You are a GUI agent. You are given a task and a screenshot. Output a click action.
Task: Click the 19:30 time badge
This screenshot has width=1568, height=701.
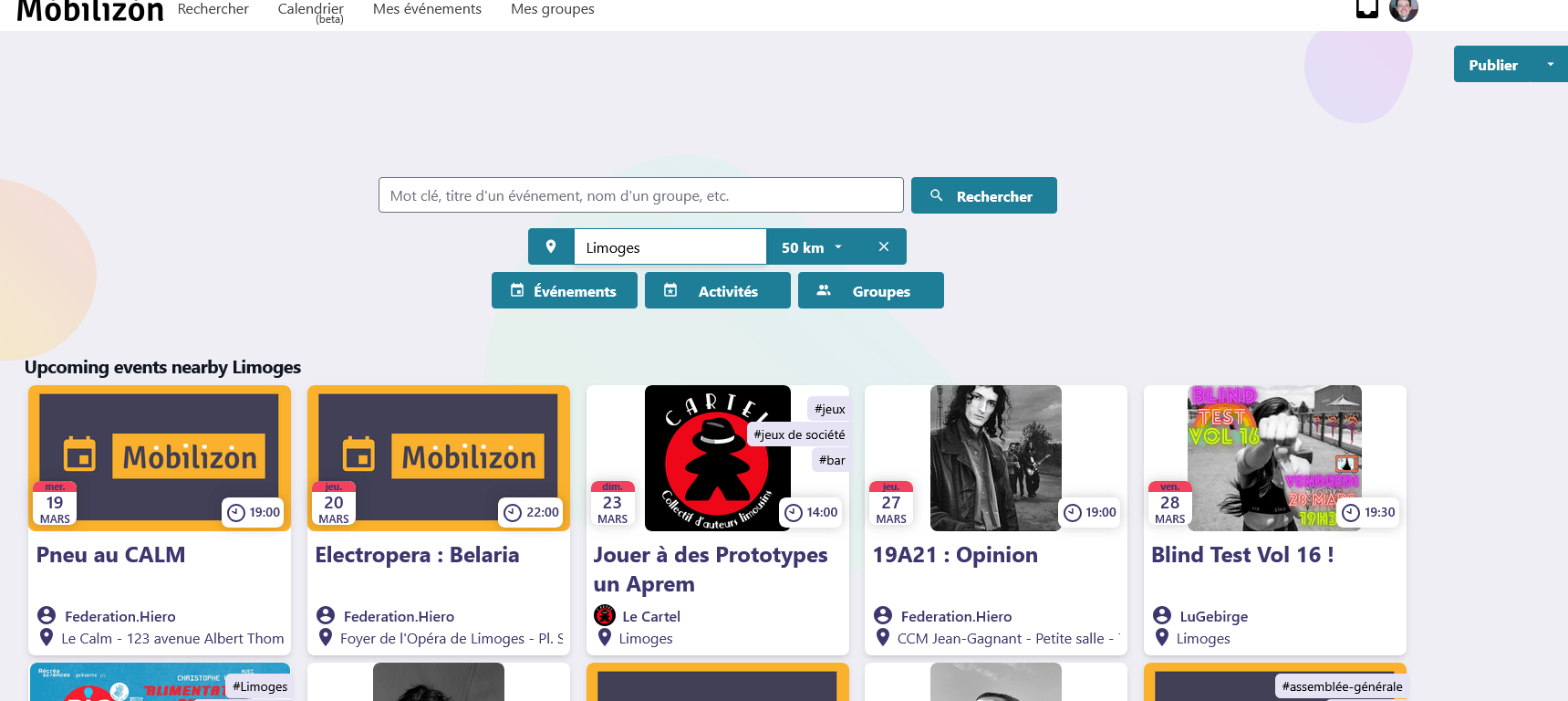tap(1368, 512)
